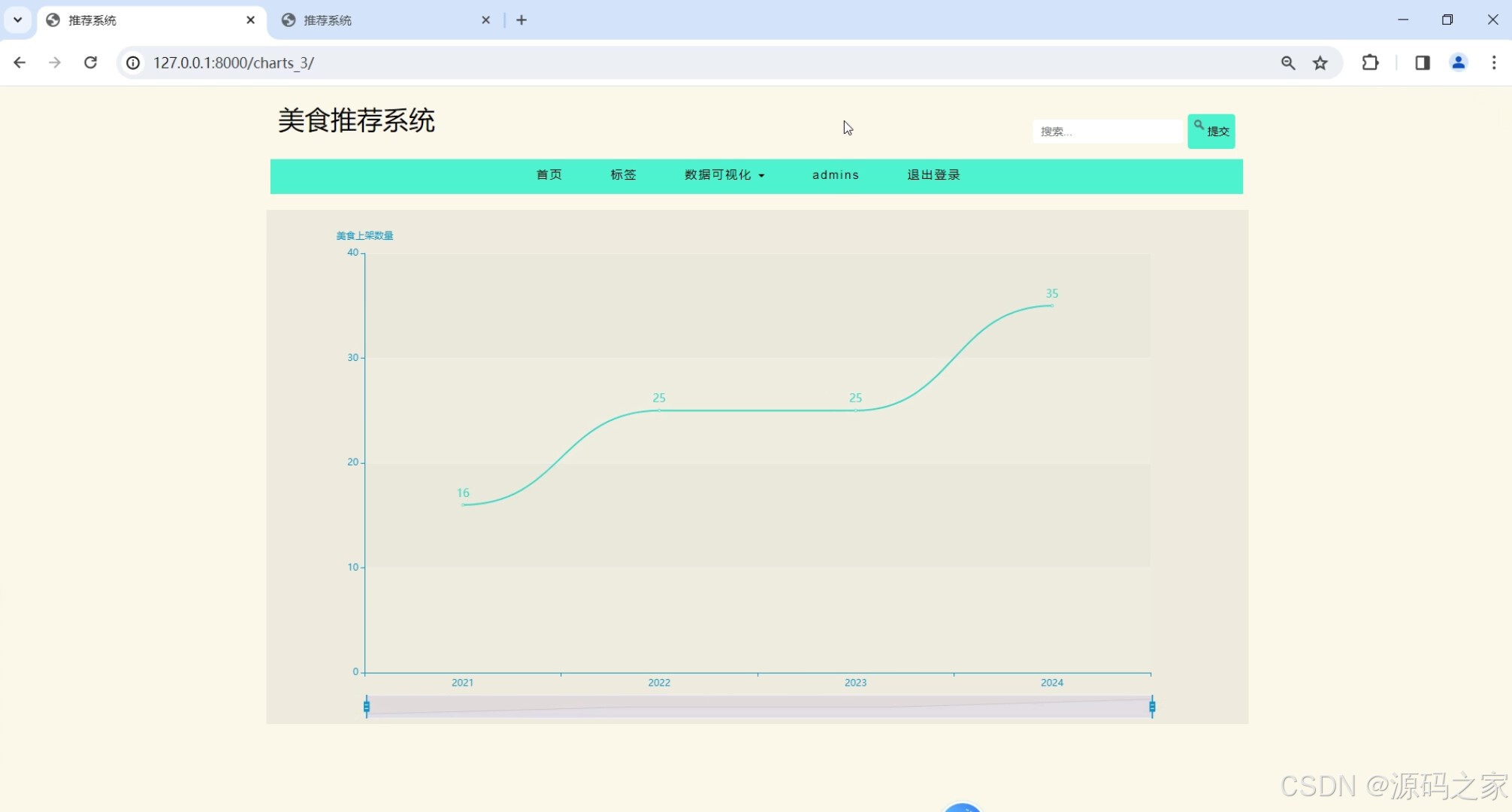Screen dimensions: 1512x812
Task: Select 首页 in the navigation bar
Action: 548,174
